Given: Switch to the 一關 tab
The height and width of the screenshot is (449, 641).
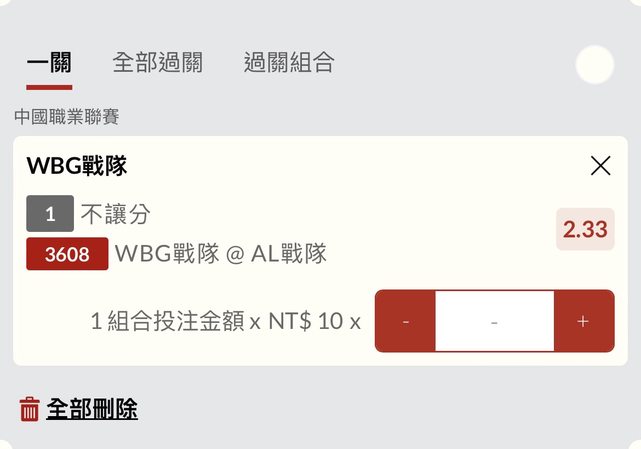Looking at the screenshot, I should click(x=49, y=63).
